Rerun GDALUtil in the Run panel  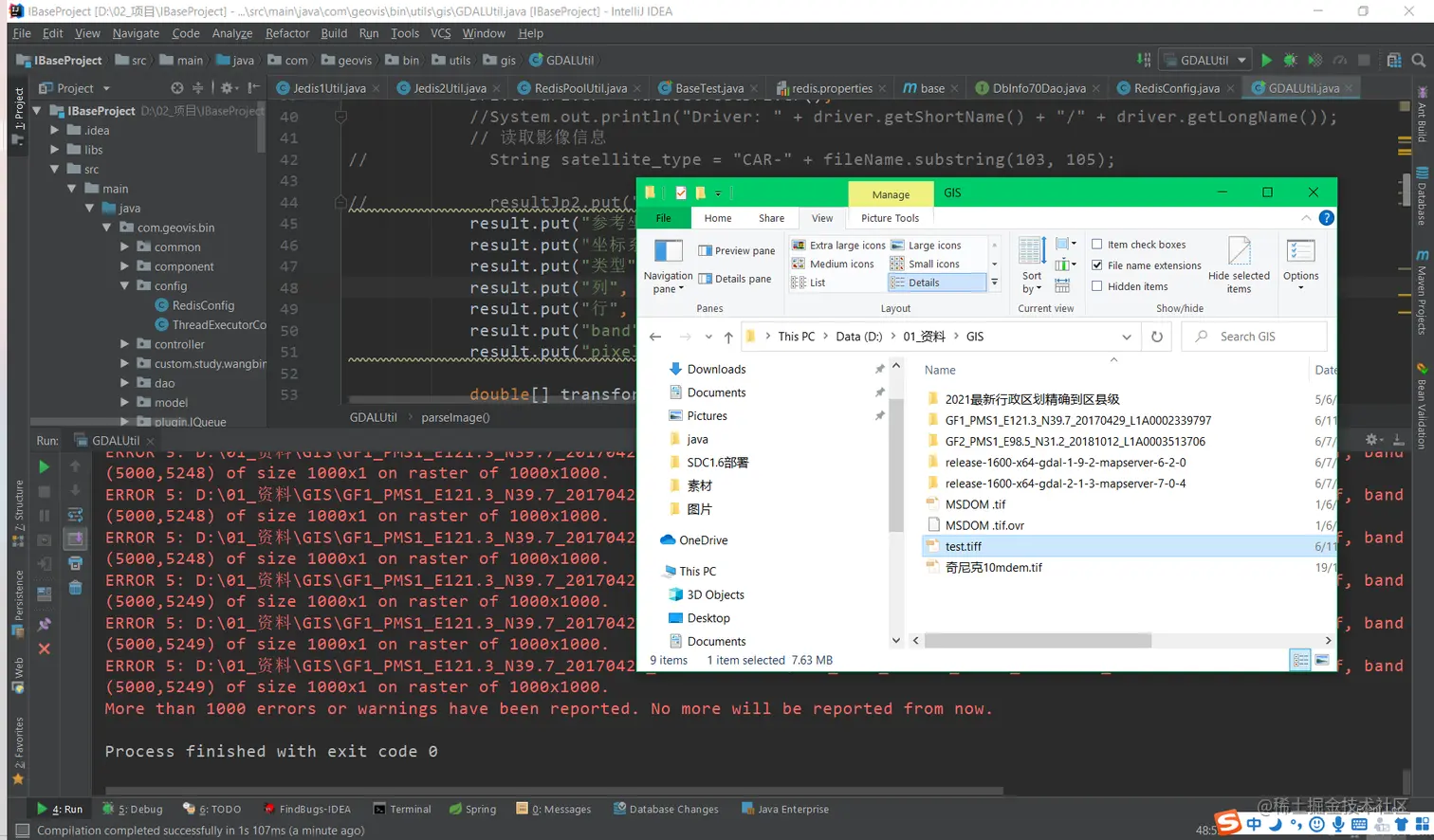pos(44,466)
